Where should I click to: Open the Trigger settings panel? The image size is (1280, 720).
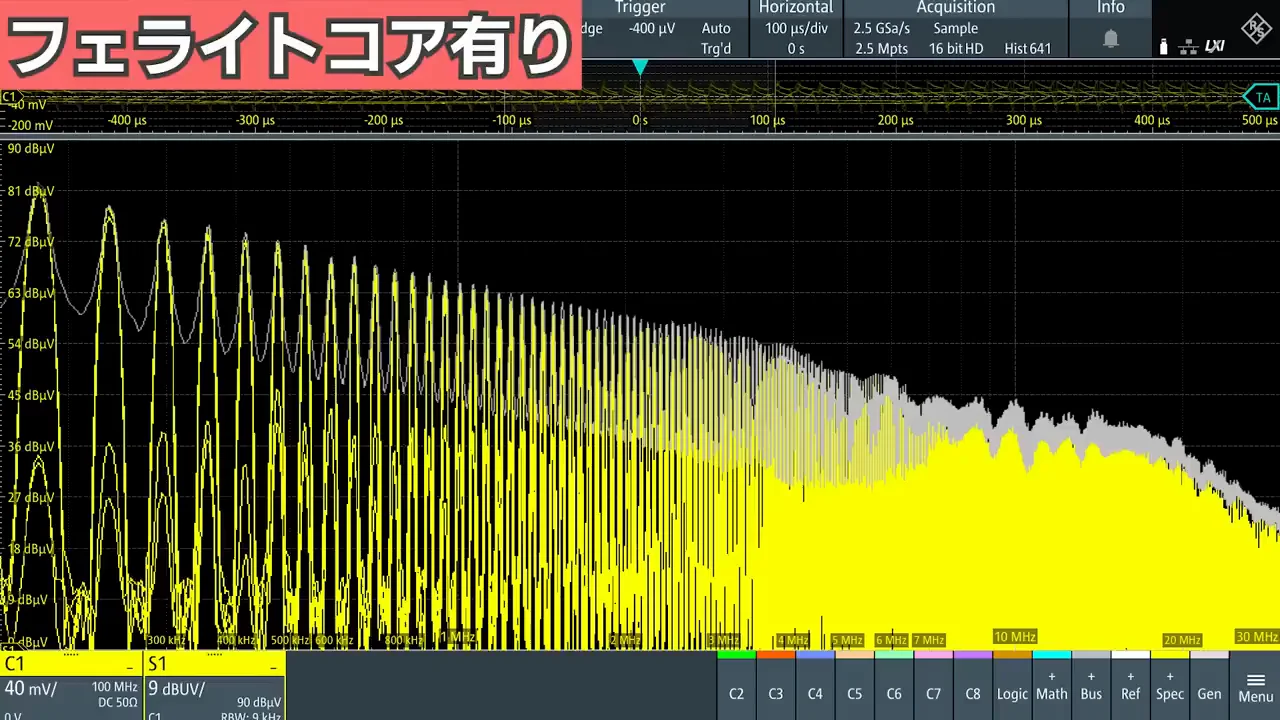point(665,28)
